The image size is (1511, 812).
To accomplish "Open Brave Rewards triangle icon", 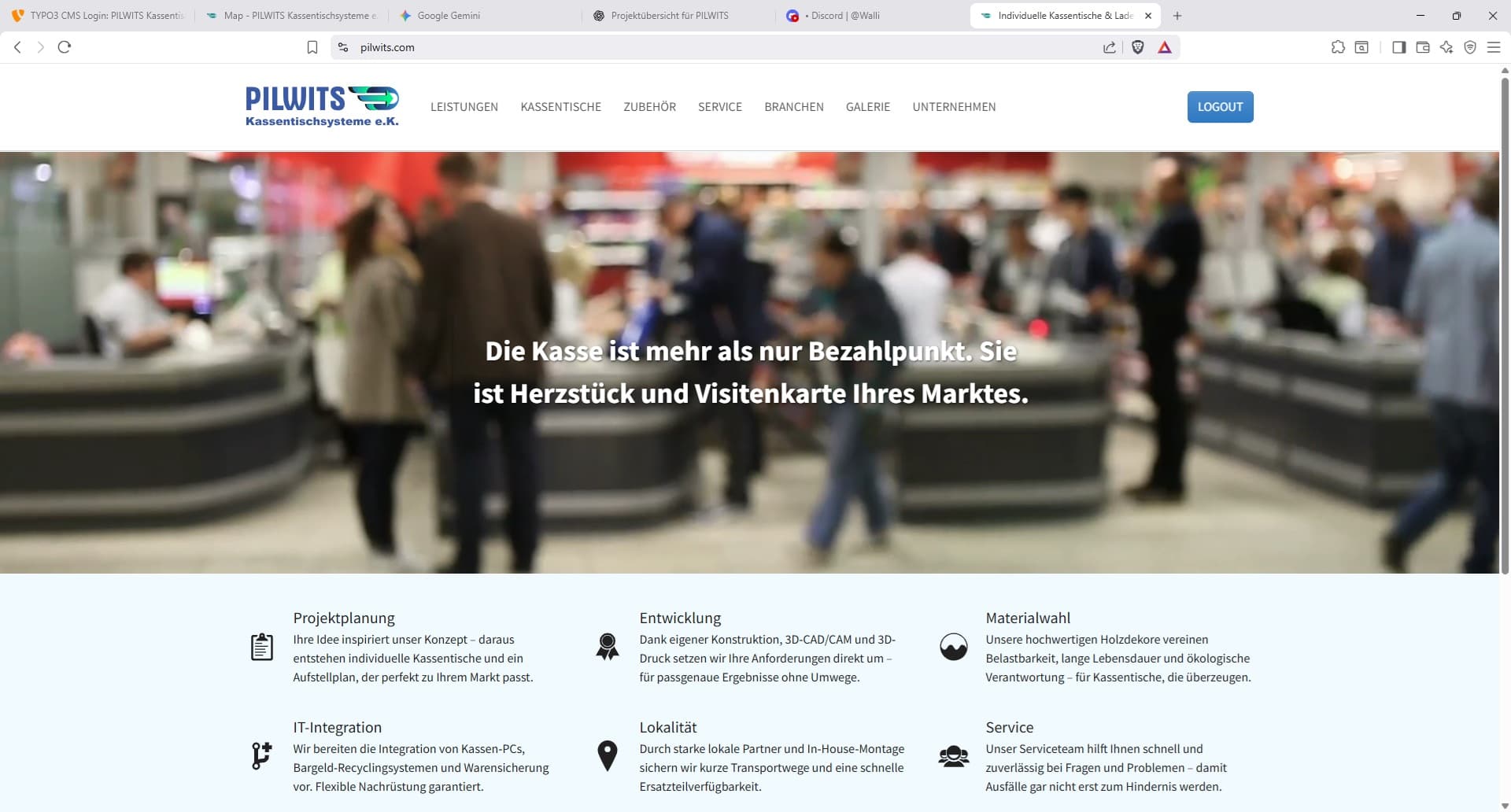I will [x=1165, y=47].
